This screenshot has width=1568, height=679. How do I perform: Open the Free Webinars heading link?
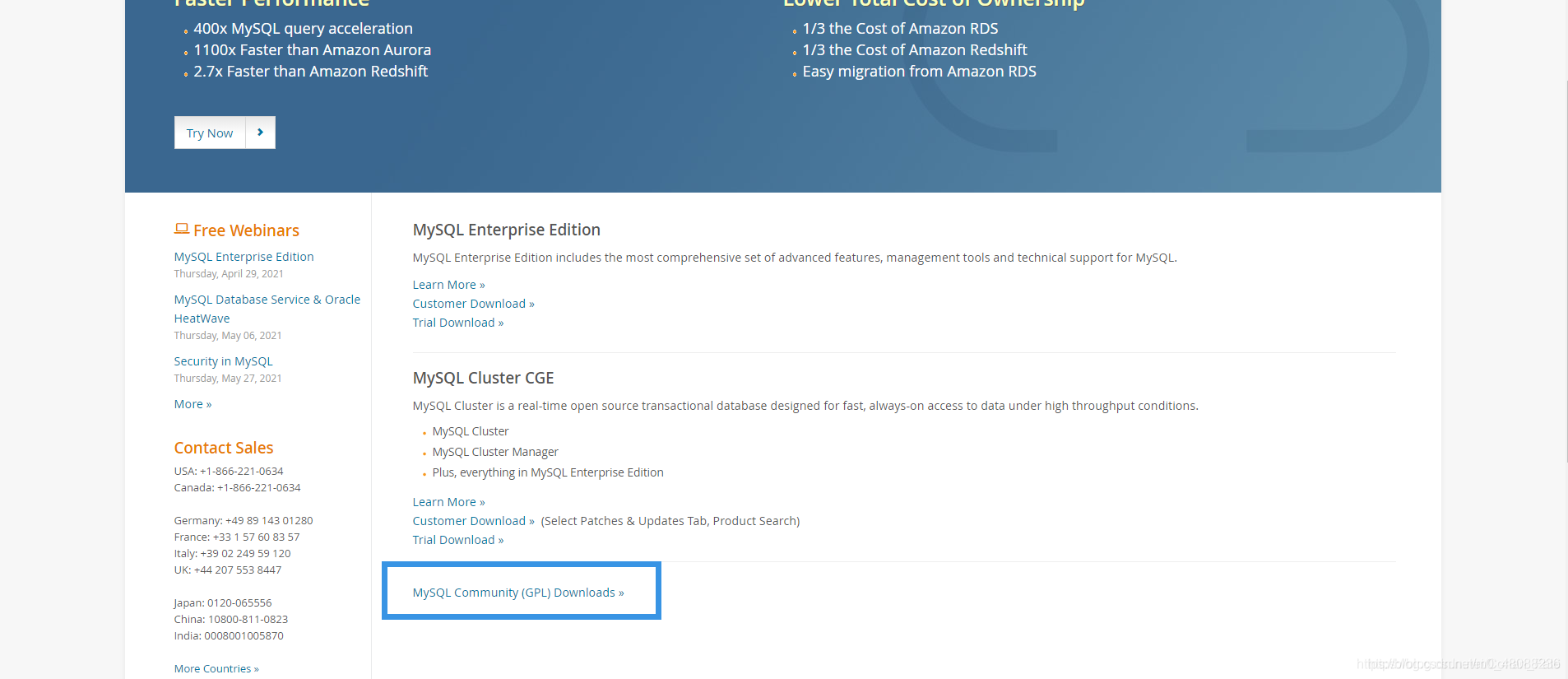[246, 230]
